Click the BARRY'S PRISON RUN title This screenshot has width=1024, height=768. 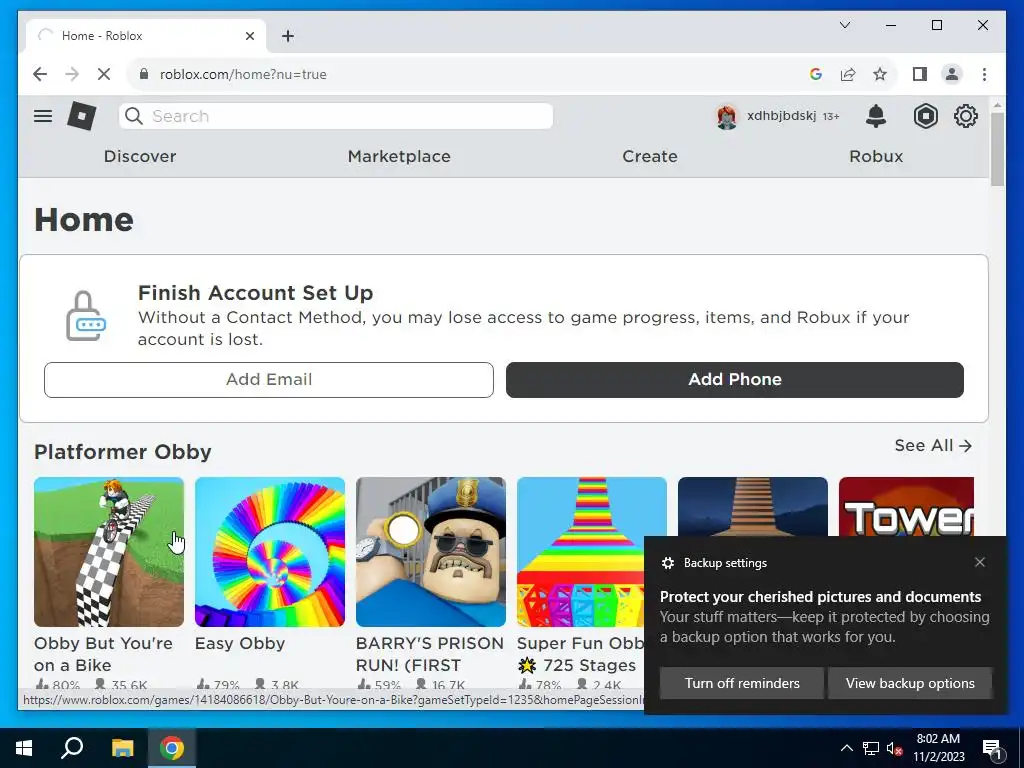tap(430, 654)
